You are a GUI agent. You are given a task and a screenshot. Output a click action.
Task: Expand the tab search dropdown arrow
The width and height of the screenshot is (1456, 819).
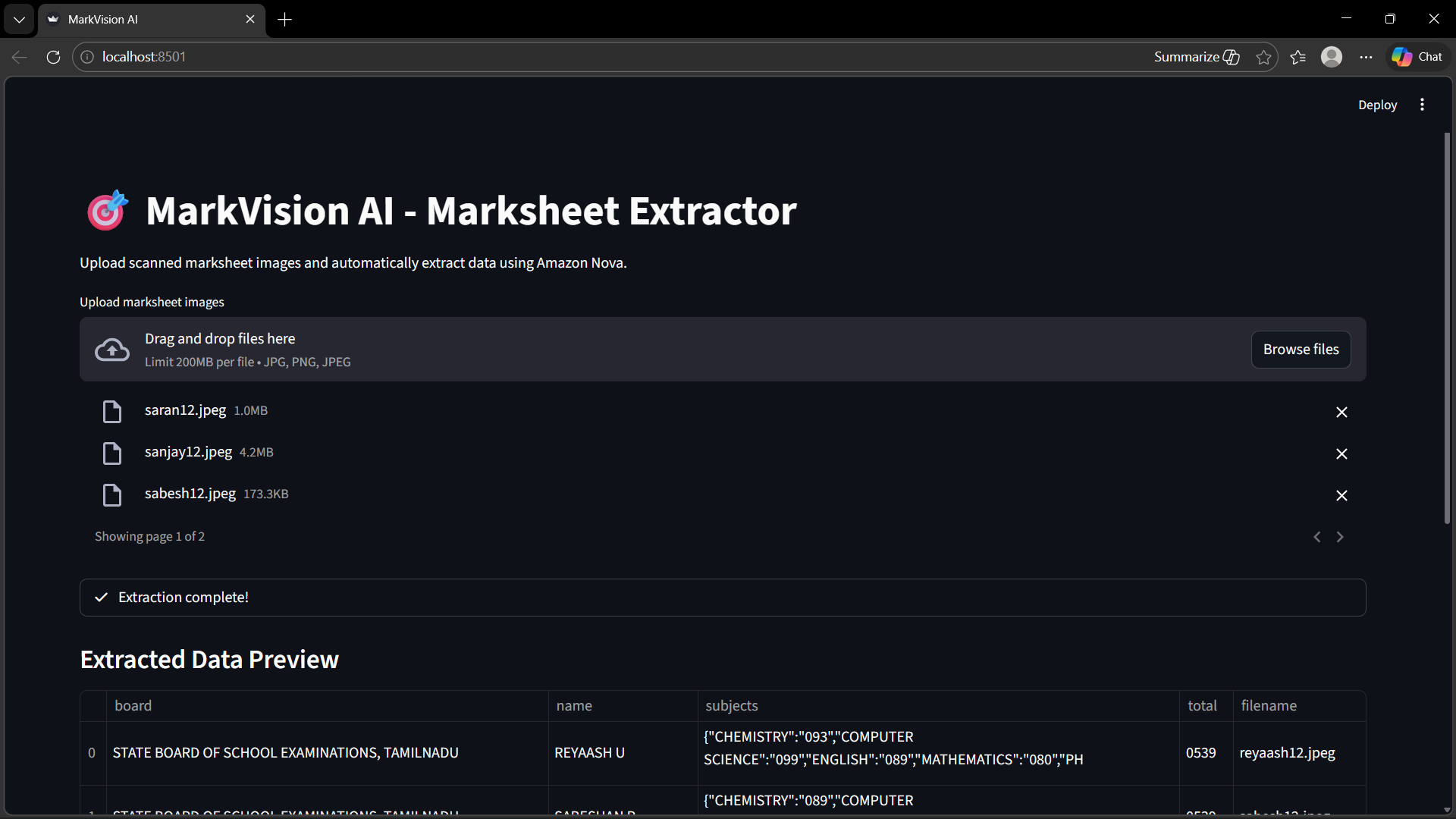(19, 20)
